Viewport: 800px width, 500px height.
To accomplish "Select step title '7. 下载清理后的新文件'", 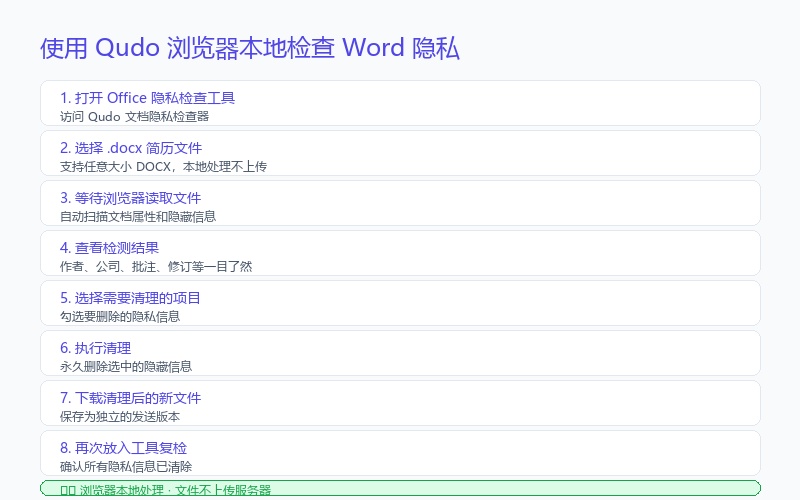I will coord(131,398).
